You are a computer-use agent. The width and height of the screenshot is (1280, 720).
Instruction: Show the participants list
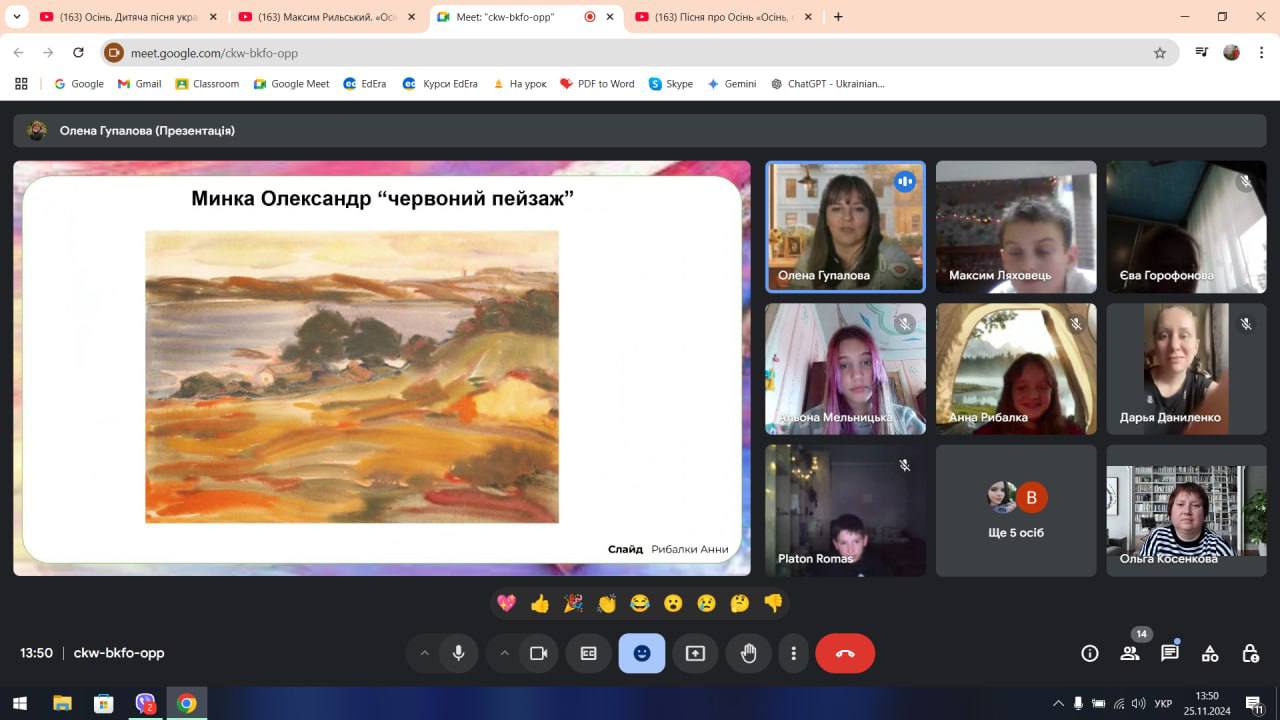[1130, 654]
